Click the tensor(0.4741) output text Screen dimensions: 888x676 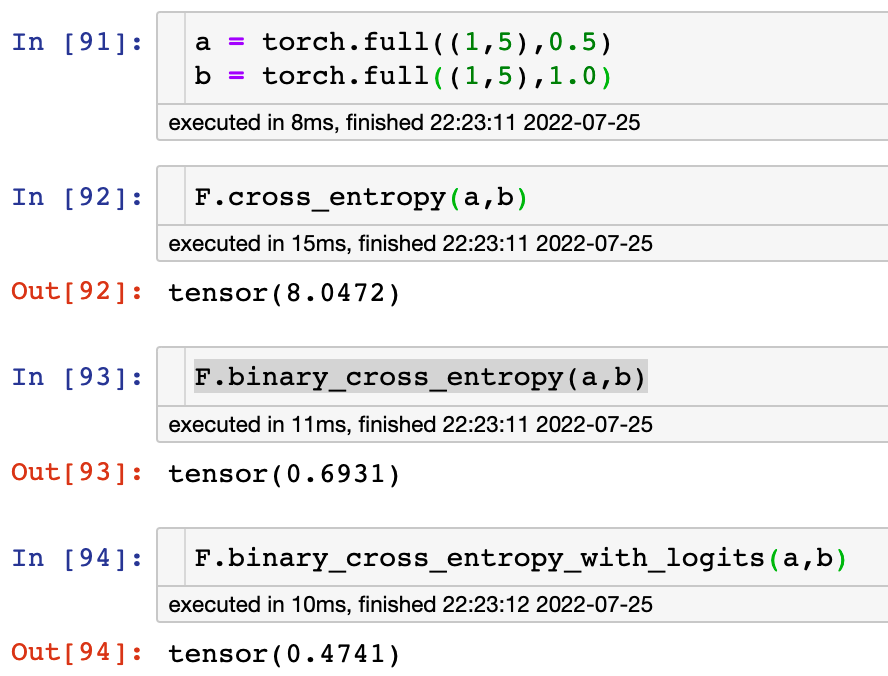click(x=284, y=653)
